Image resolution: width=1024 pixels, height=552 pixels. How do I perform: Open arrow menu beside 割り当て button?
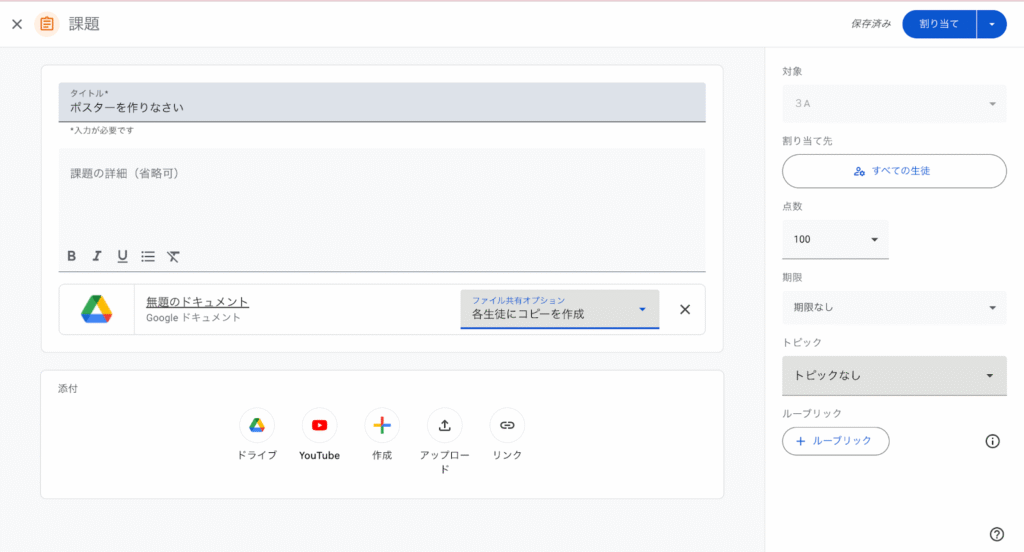pos(992,24)
